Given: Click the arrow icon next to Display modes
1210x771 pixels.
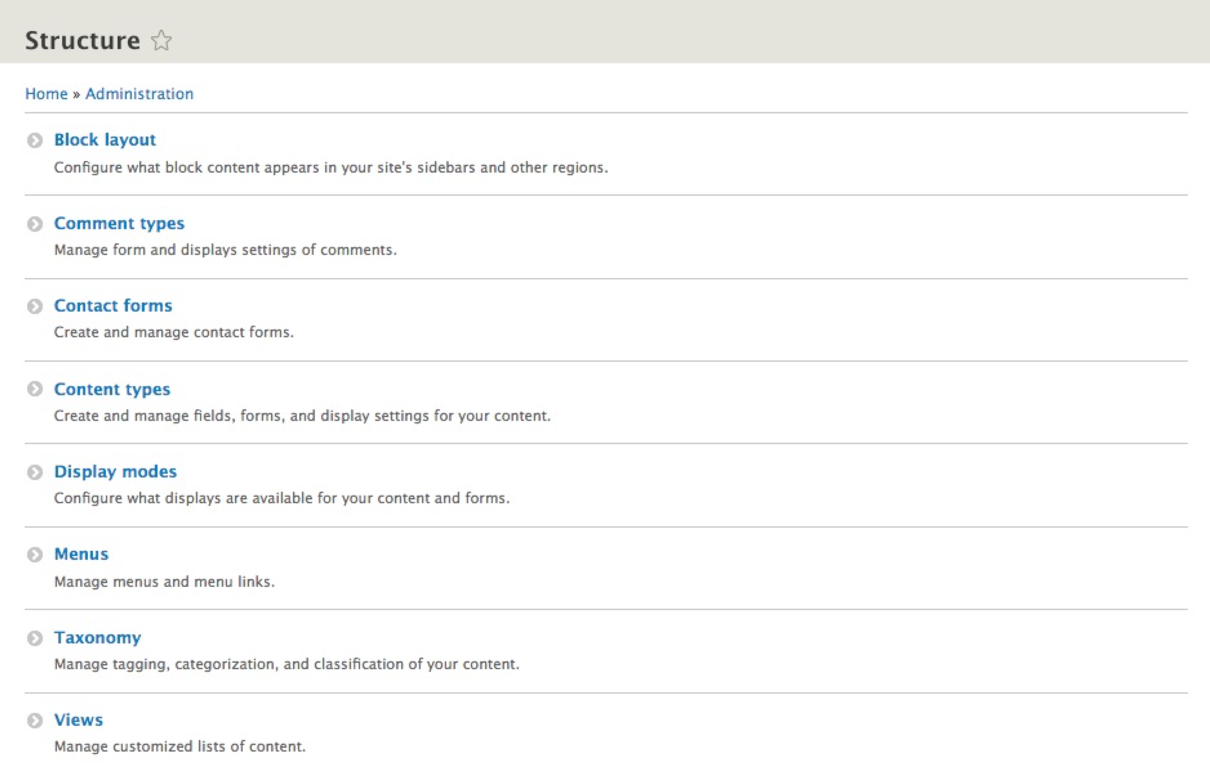Looking at the screenshot, I should [x=35, y=472].
